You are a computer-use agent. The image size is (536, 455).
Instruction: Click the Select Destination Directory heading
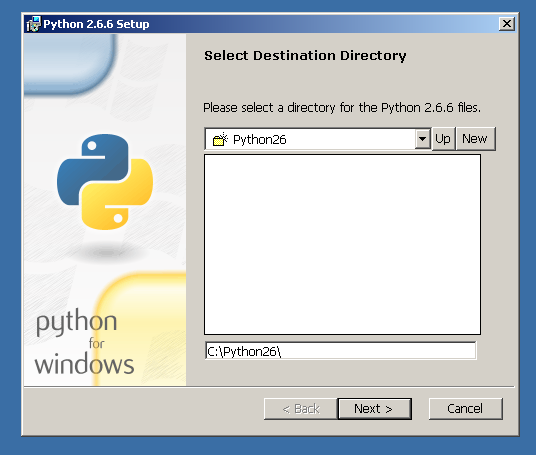tap(305, 56)
